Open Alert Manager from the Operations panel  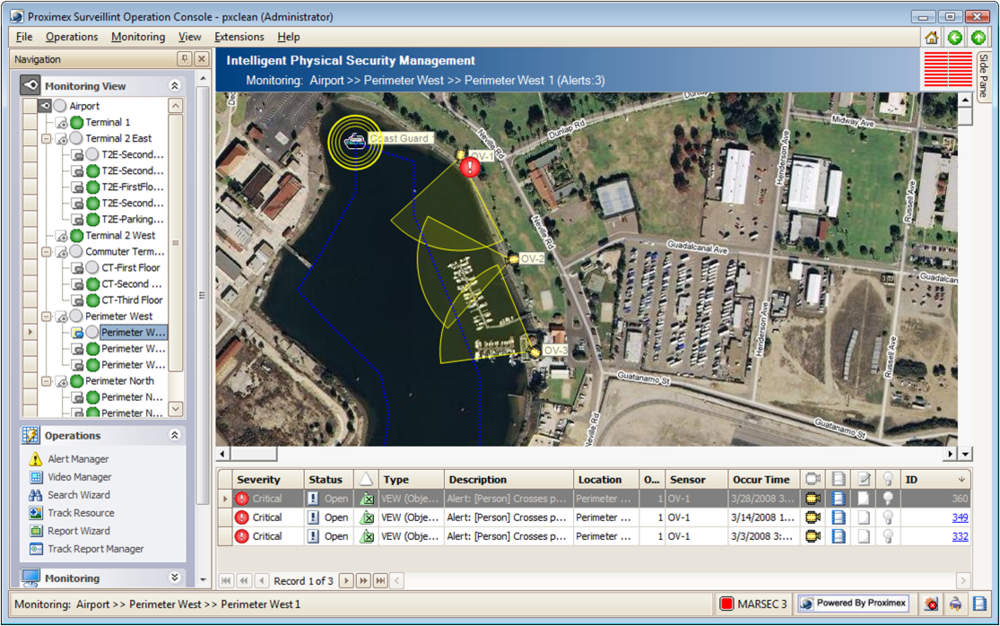pyautogui.click(x=78, y=459)
